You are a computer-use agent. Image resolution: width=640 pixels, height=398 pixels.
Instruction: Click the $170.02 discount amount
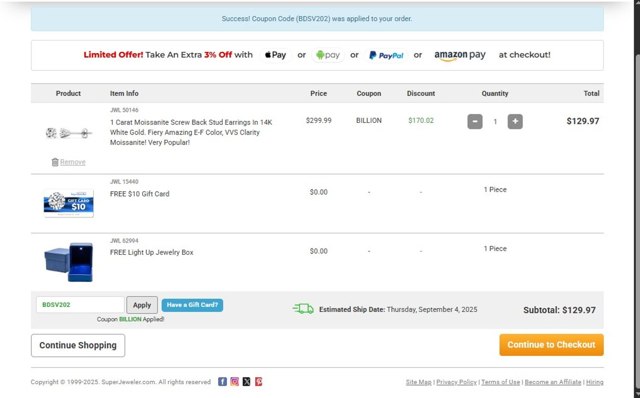tap(421, 121)
